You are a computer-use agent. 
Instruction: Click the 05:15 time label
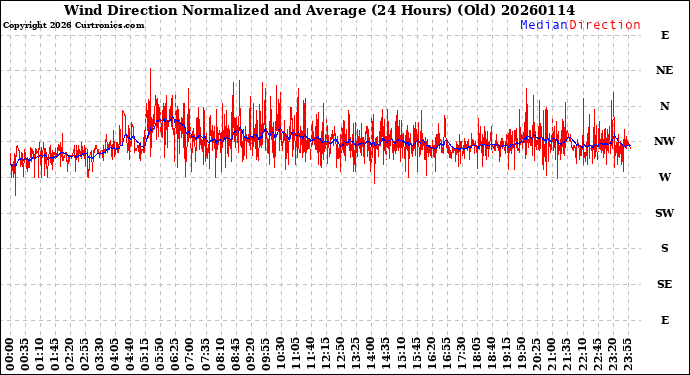click(x=145, y=354)
